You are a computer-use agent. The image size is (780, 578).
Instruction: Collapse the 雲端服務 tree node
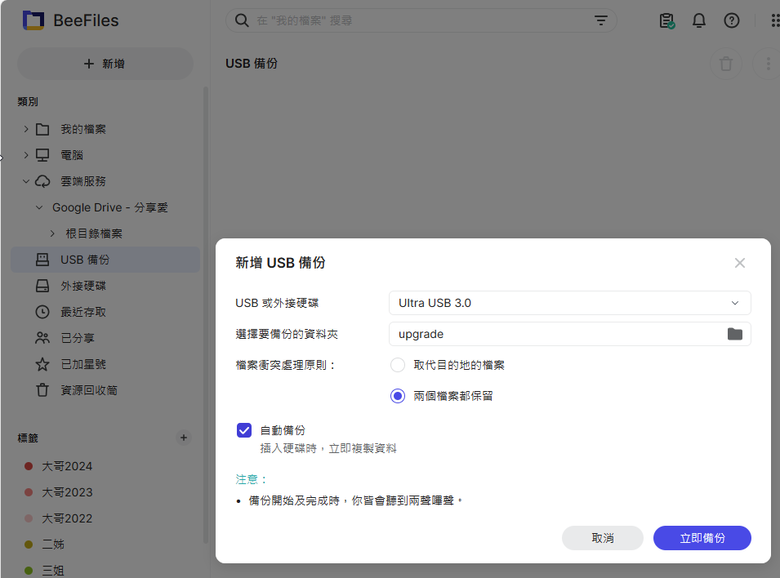pyautogui.click(x=26, y=182)
